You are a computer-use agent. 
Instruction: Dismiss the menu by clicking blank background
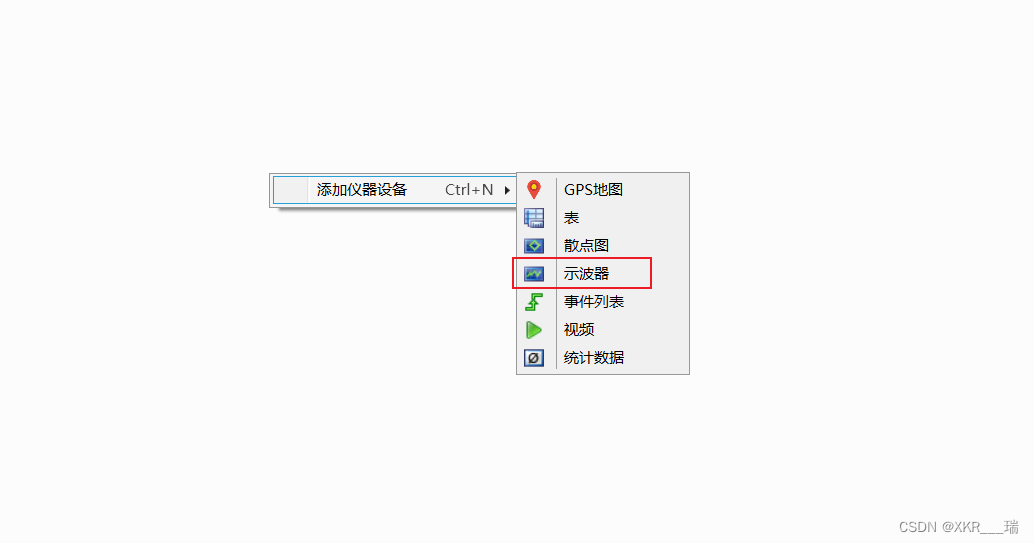(x=198, y=396)
